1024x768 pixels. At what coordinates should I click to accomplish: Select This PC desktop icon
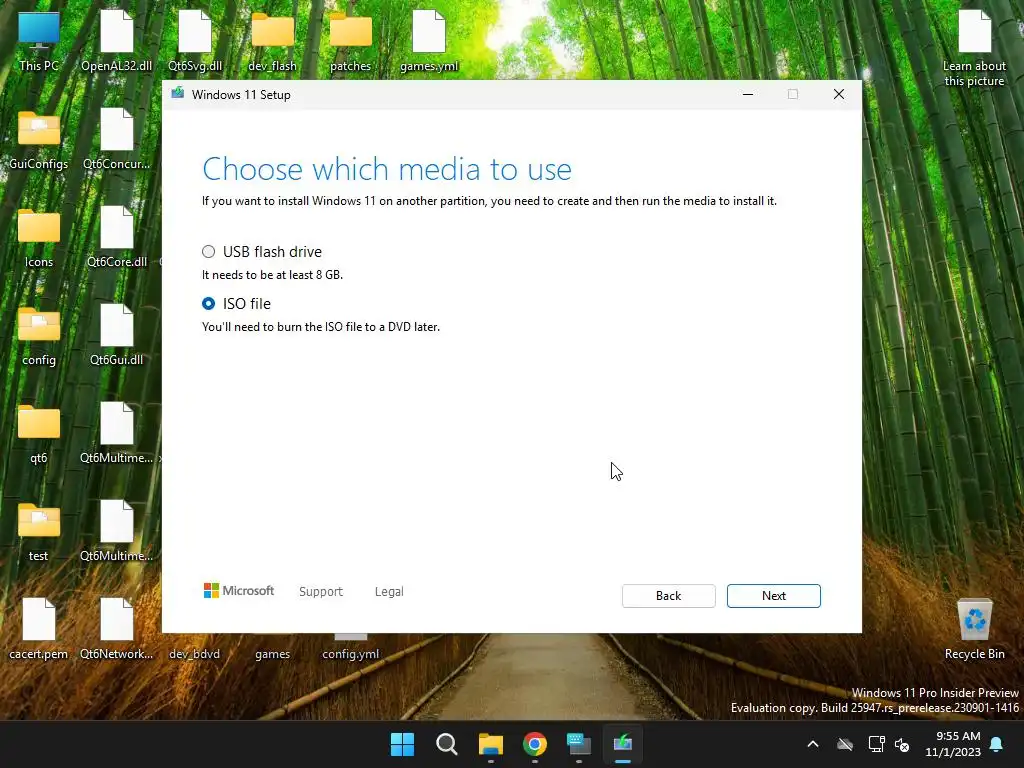[39, 42]
